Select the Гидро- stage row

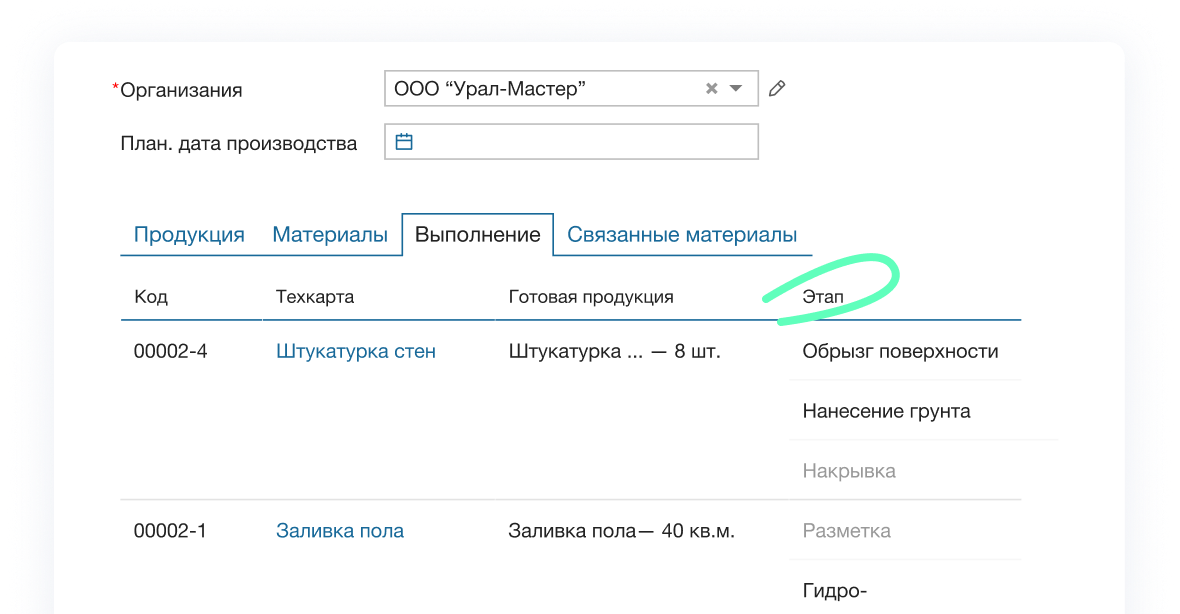(x=835, y=591)
